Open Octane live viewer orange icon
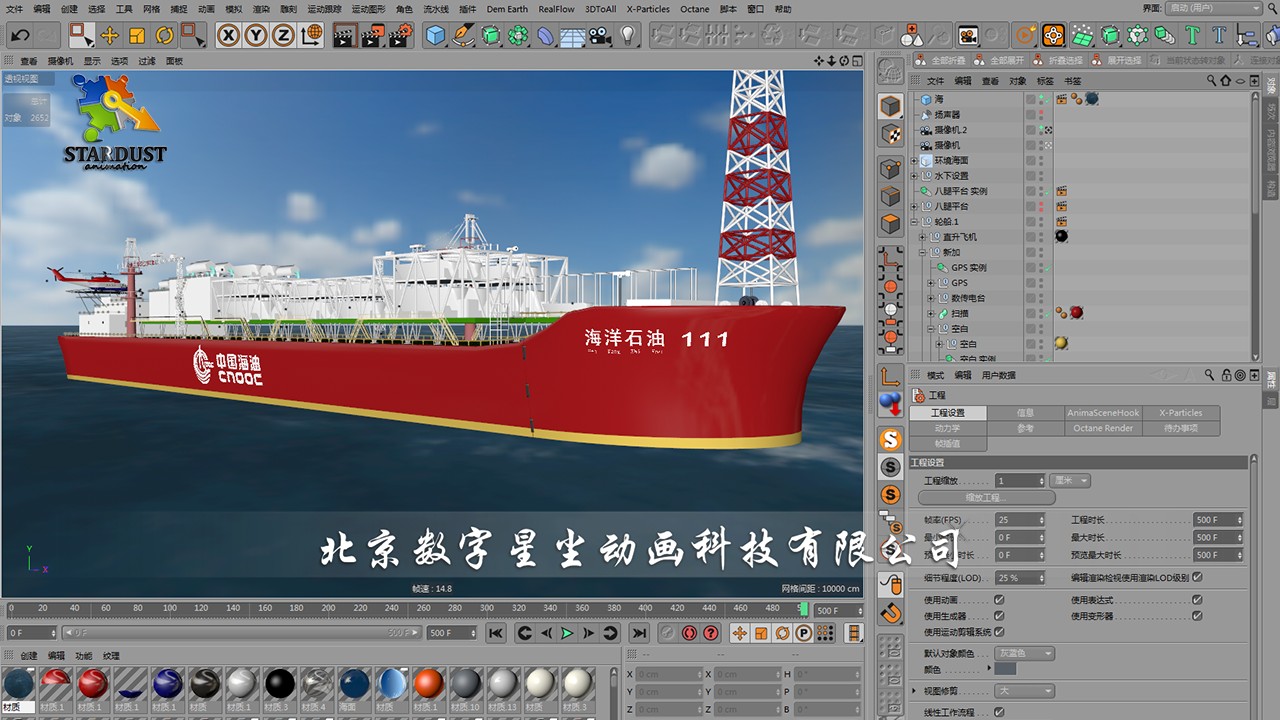Viewport: 1280px width, 720px height. (x=1053, y=36)
